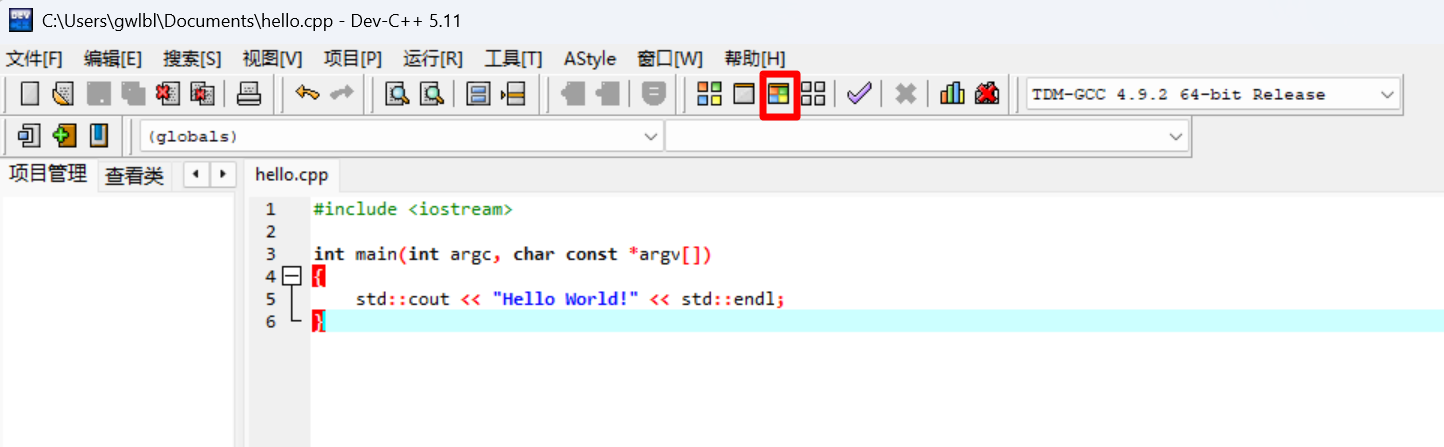
Task: Click the int main declaration line
Action: [x=512, y=254]
